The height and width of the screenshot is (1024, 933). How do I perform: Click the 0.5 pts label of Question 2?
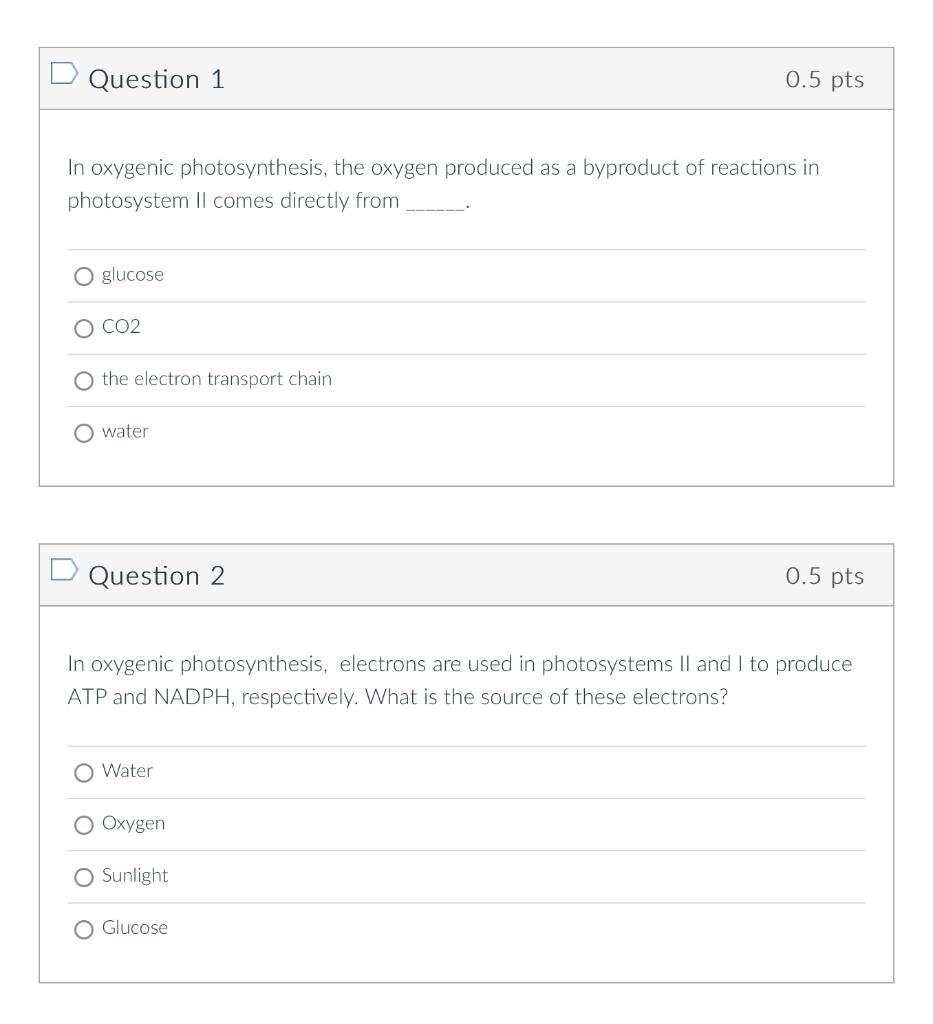(825, 575)
